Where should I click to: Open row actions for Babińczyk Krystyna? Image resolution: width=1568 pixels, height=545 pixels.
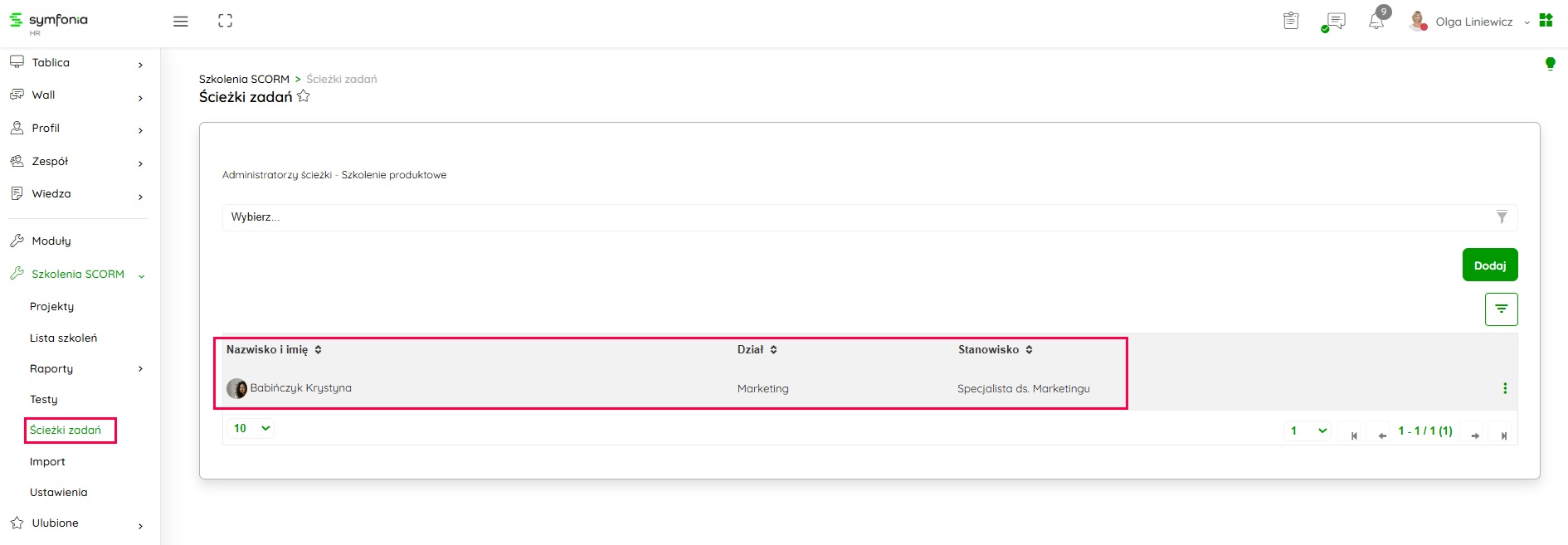pos(1505,388)
